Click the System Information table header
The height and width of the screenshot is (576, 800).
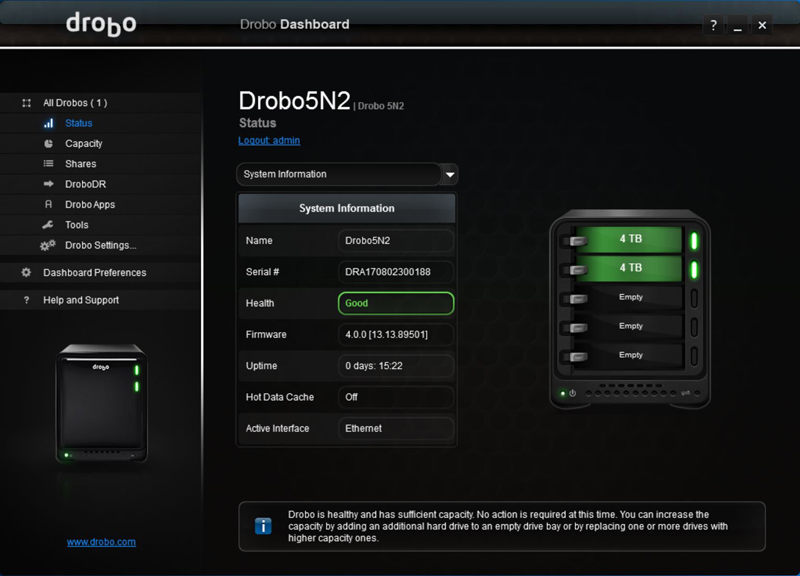(346, 208)
